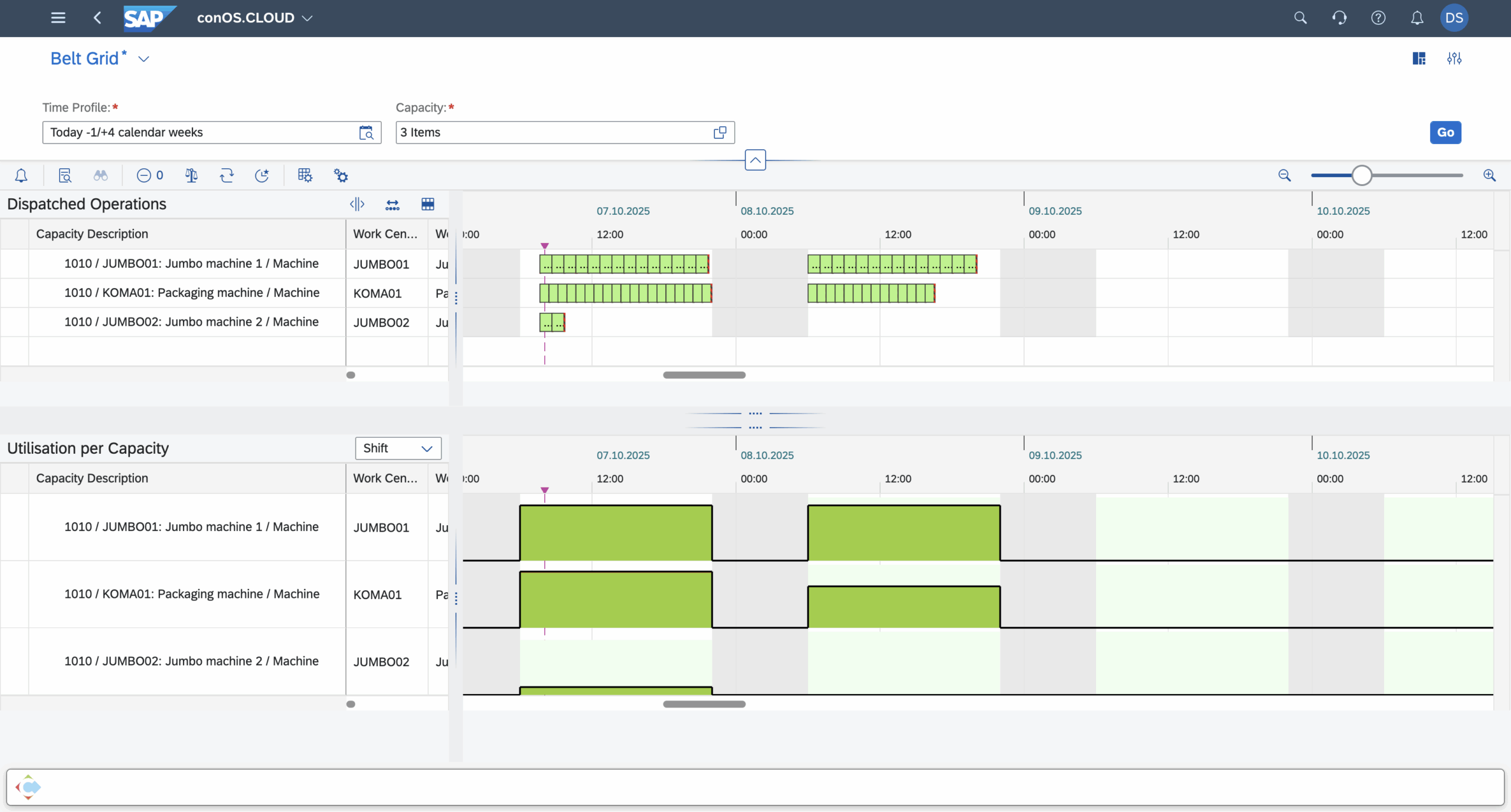
Task: Open the DS user profile menu
Action: tap(1454, 18)
